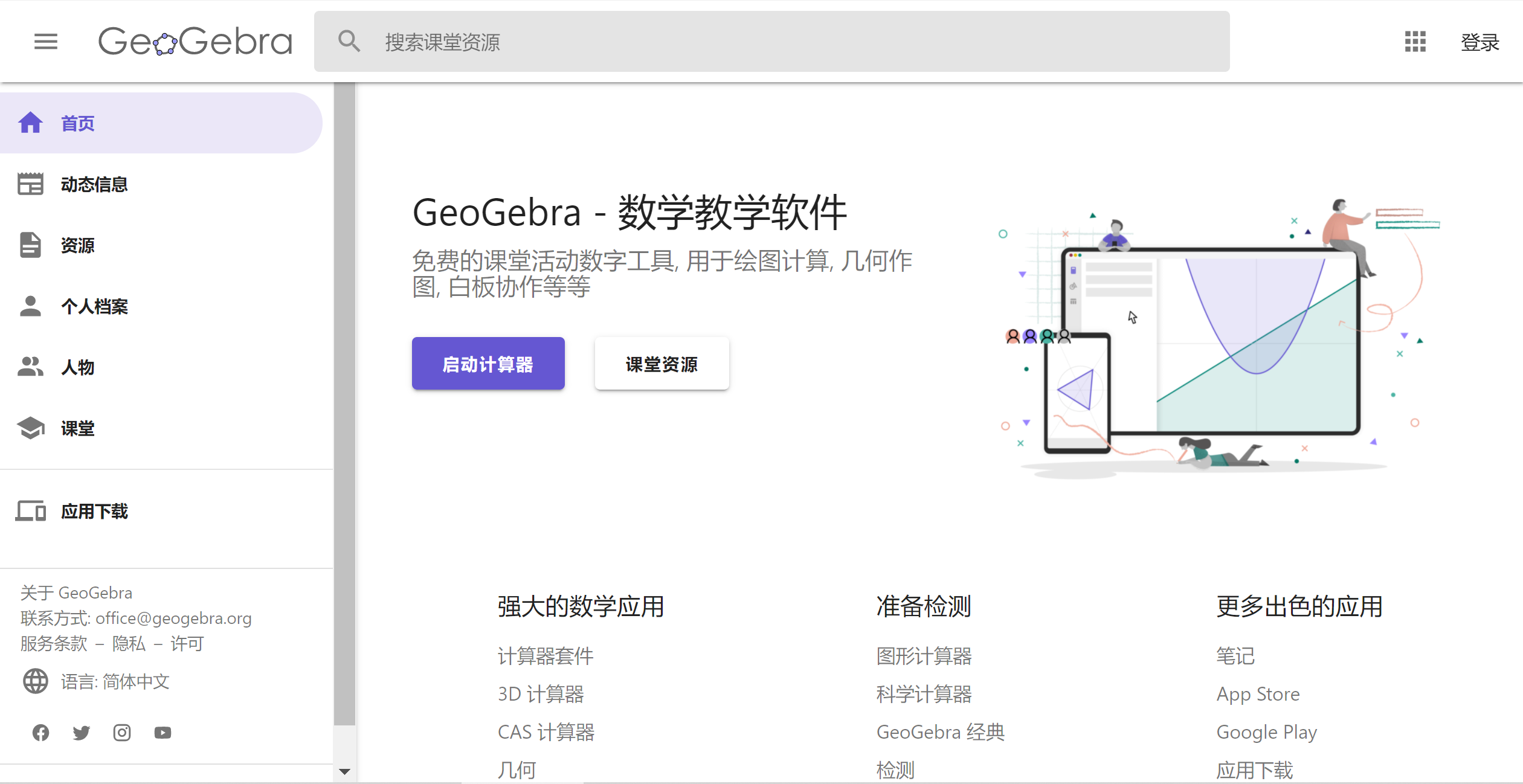
Task: Open the language selector 语言: 简体中文
Action: tap(115, 682)
